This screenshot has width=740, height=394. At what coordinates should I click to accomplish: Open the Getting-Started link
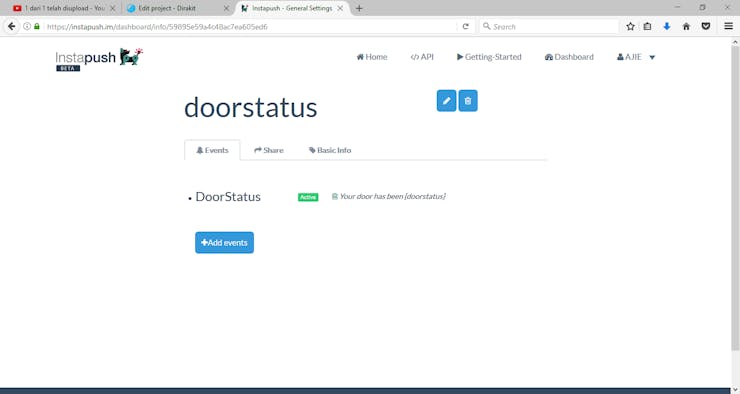click(489, 57)
